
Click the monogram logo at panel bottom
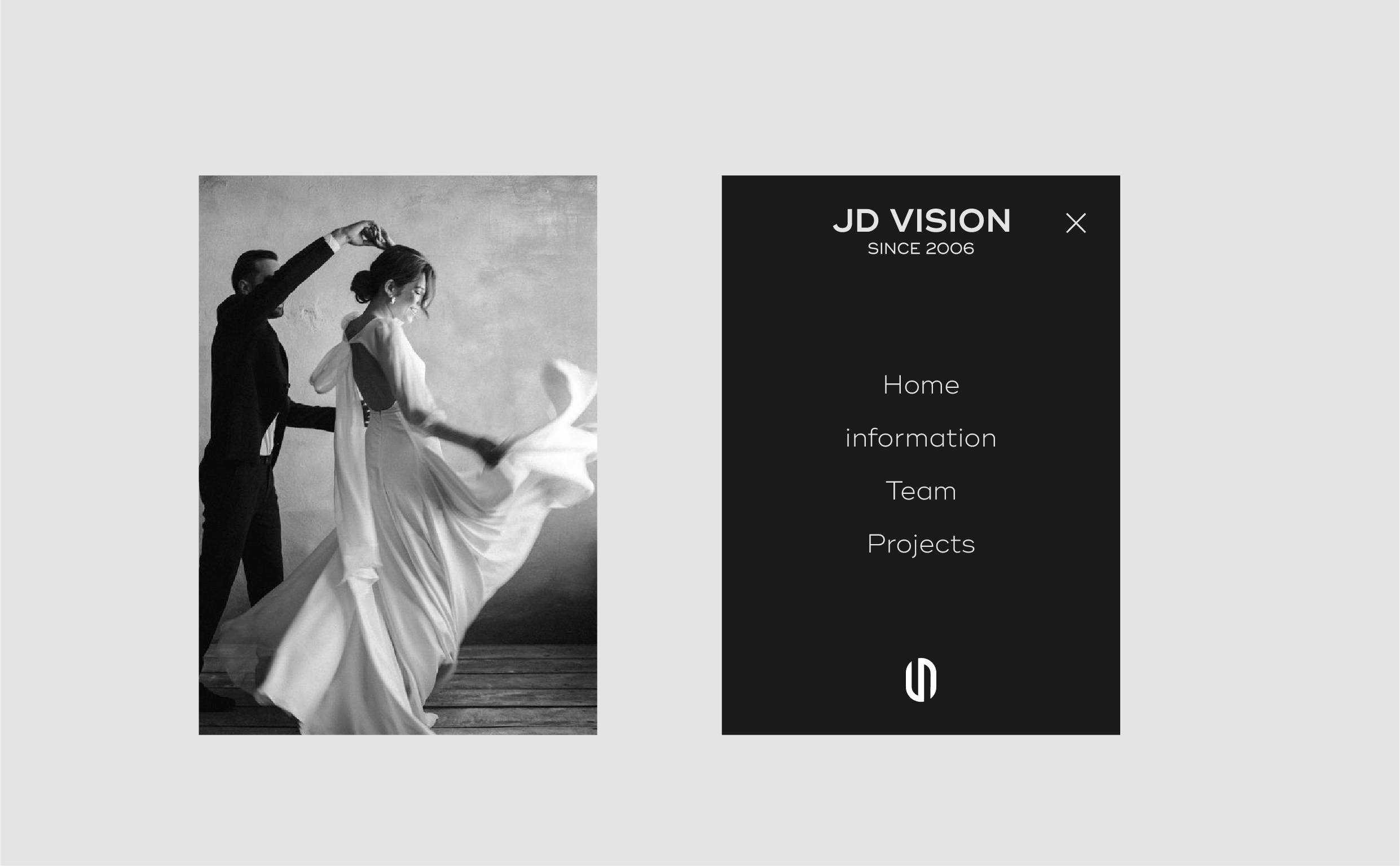921,680
